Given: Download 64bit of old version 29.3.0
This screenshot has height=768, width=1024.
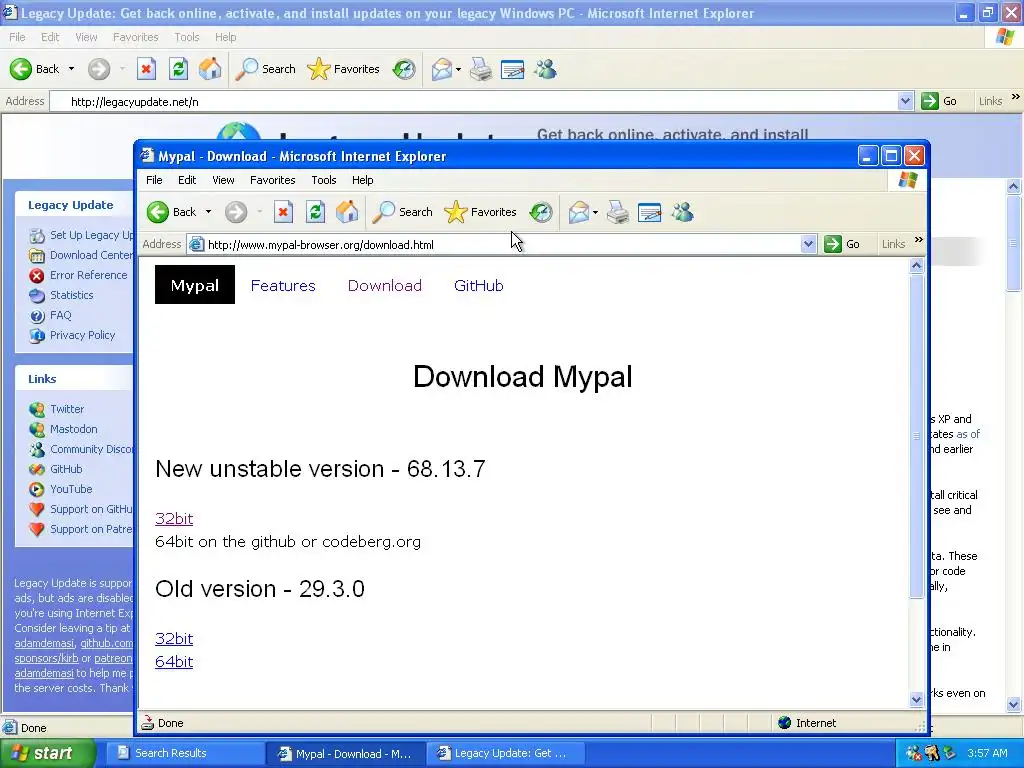Looking at the screenshot, I should point(174,662).
